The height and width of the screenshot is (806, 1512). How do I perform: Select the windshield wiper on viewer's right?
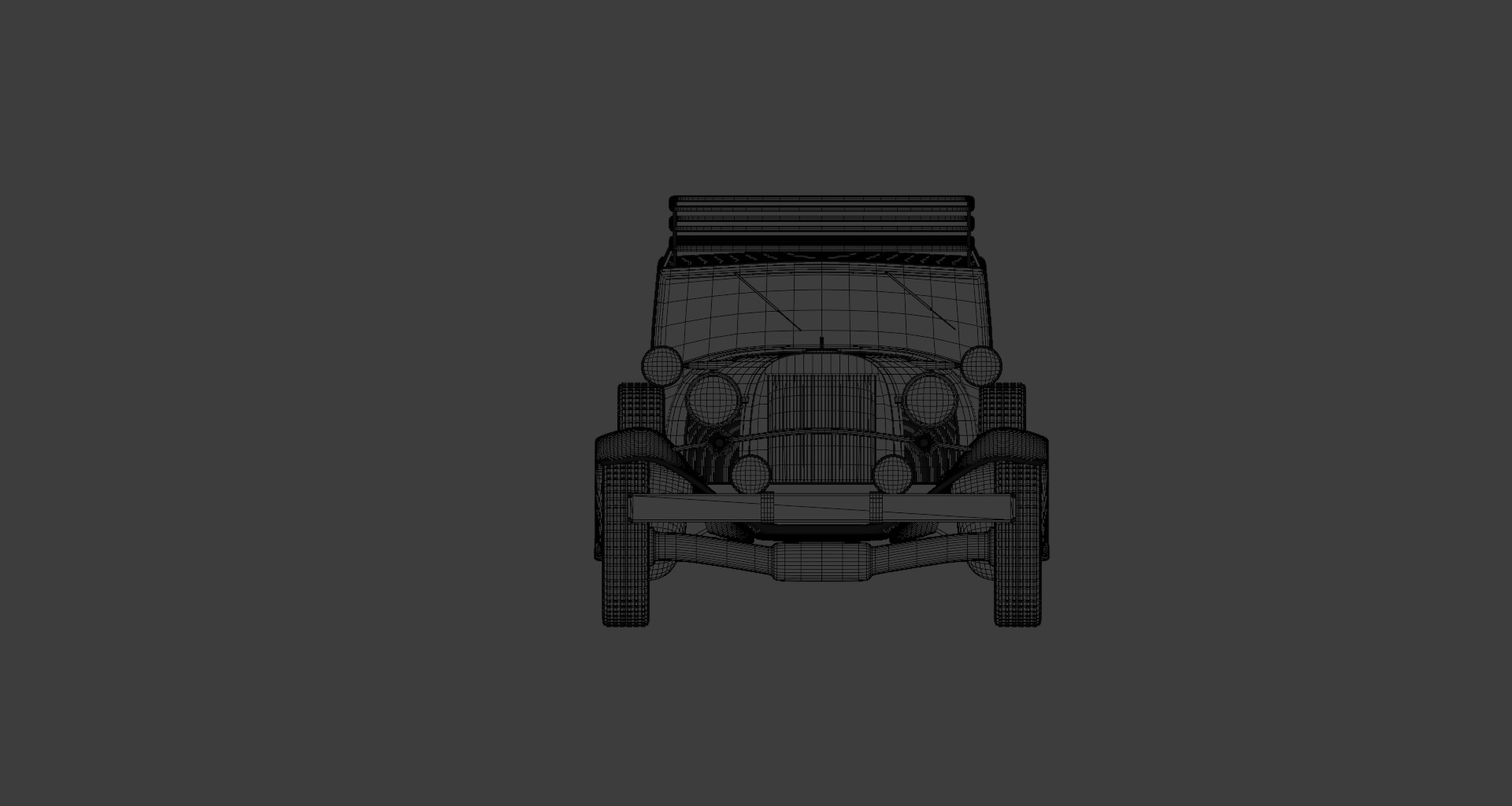point(920,300)
